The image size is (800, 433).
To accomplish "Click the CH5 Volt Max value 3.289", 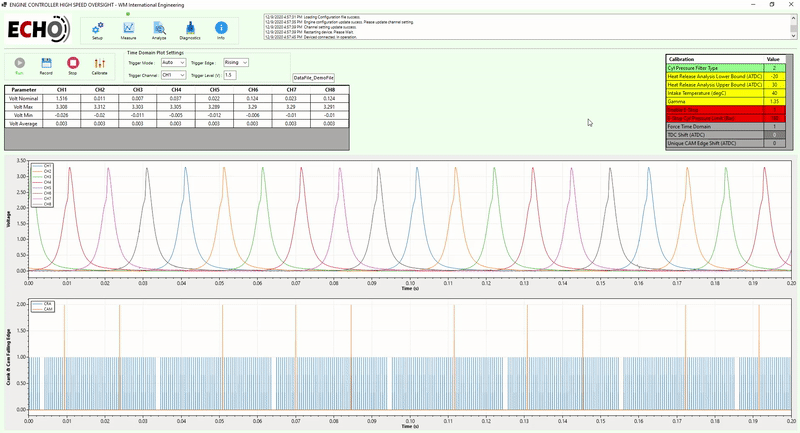I will [x=214, y=107].
